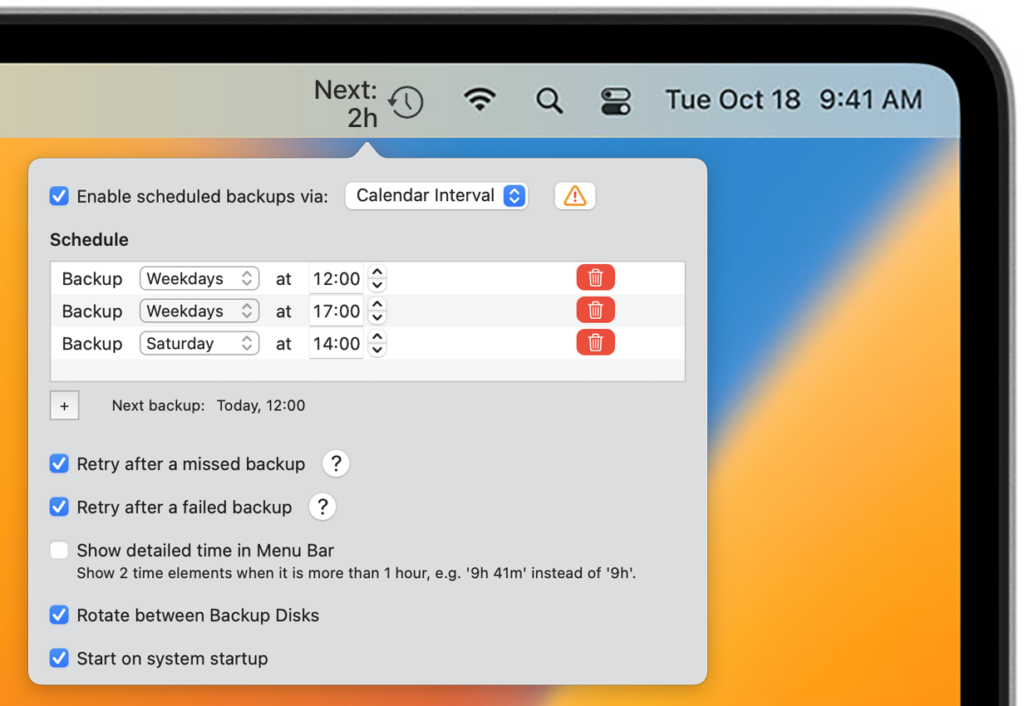
Task: Click the 'Schedule' heading
Action: 89,240
